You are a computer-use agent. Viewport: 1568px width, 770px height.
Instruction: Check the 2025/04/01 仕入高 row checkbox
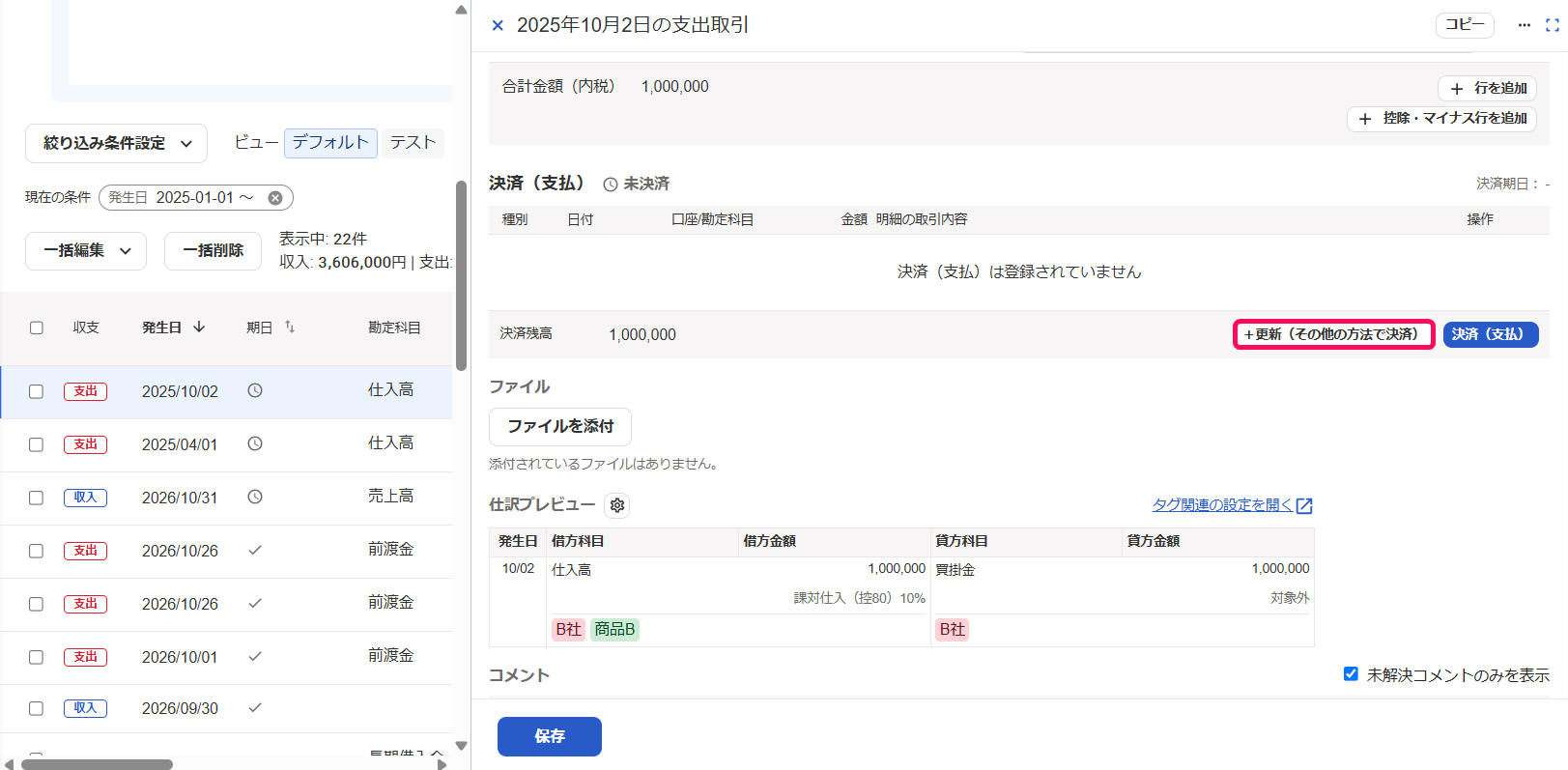point(37,444)
